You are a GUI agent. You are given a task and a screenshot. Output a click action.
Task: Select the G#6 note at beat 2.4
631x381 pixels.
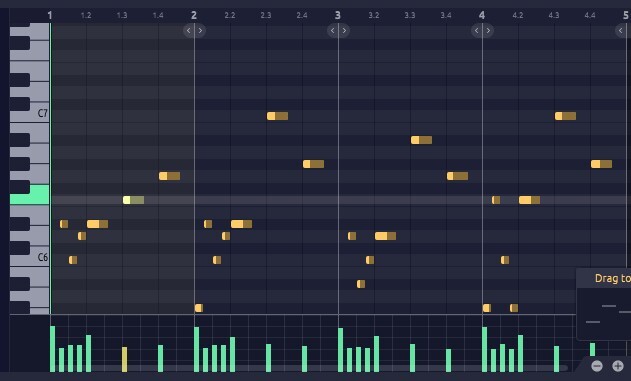pos(313,164)
